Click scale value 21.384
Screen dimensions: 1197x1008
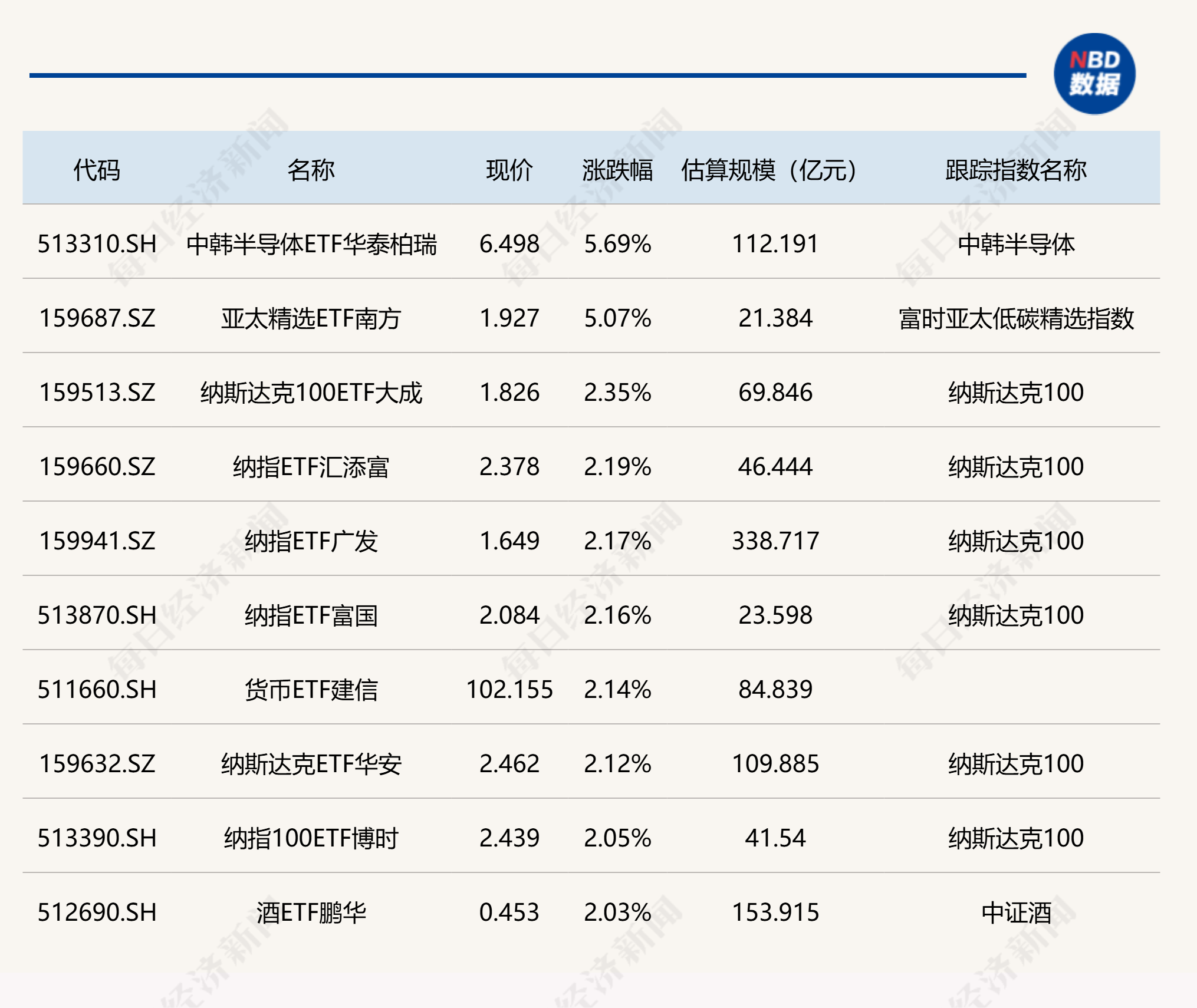coord(775,318)
